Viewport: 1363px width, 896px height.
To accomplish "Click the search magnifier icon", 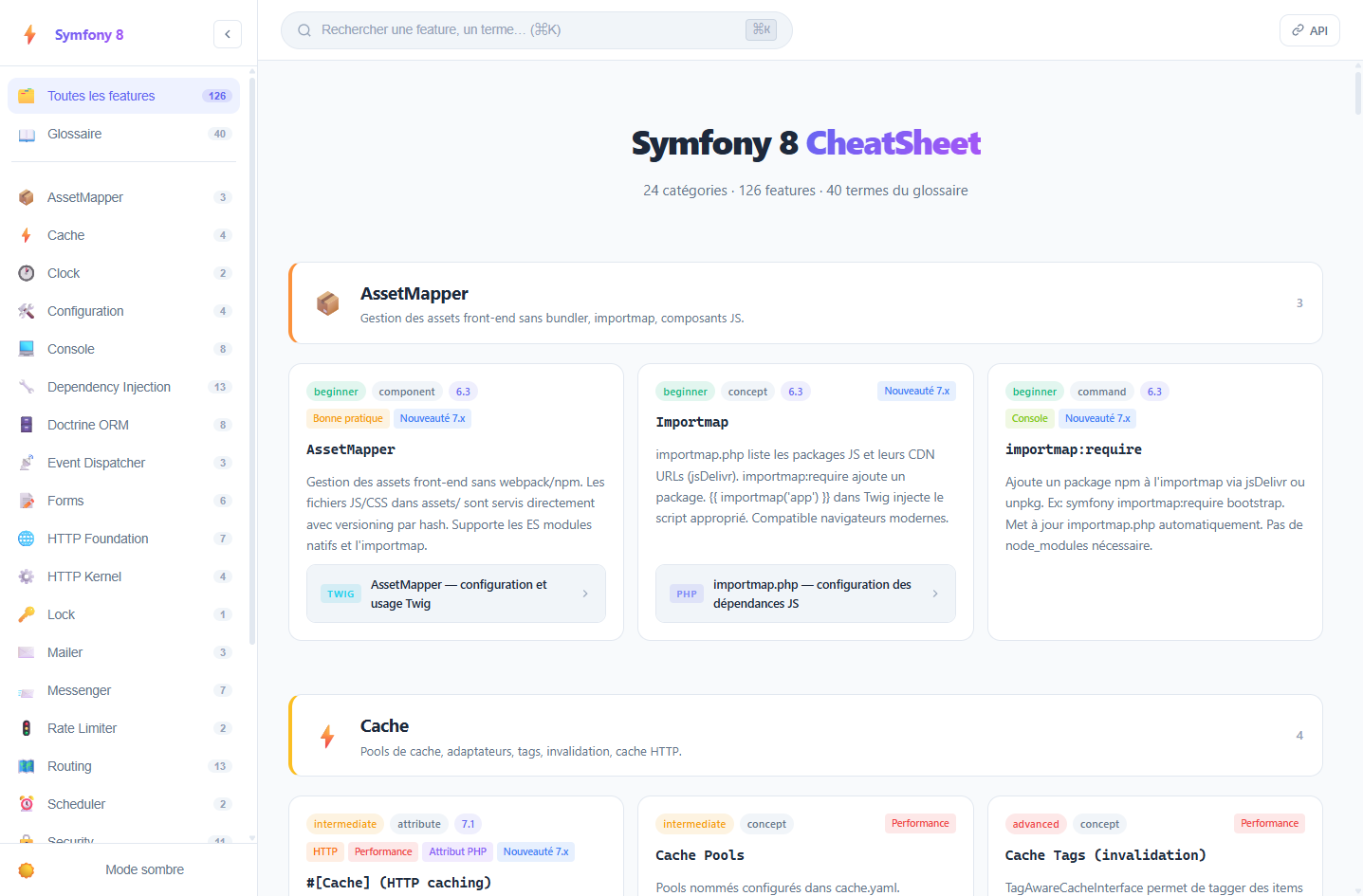I will click(304, 30).
